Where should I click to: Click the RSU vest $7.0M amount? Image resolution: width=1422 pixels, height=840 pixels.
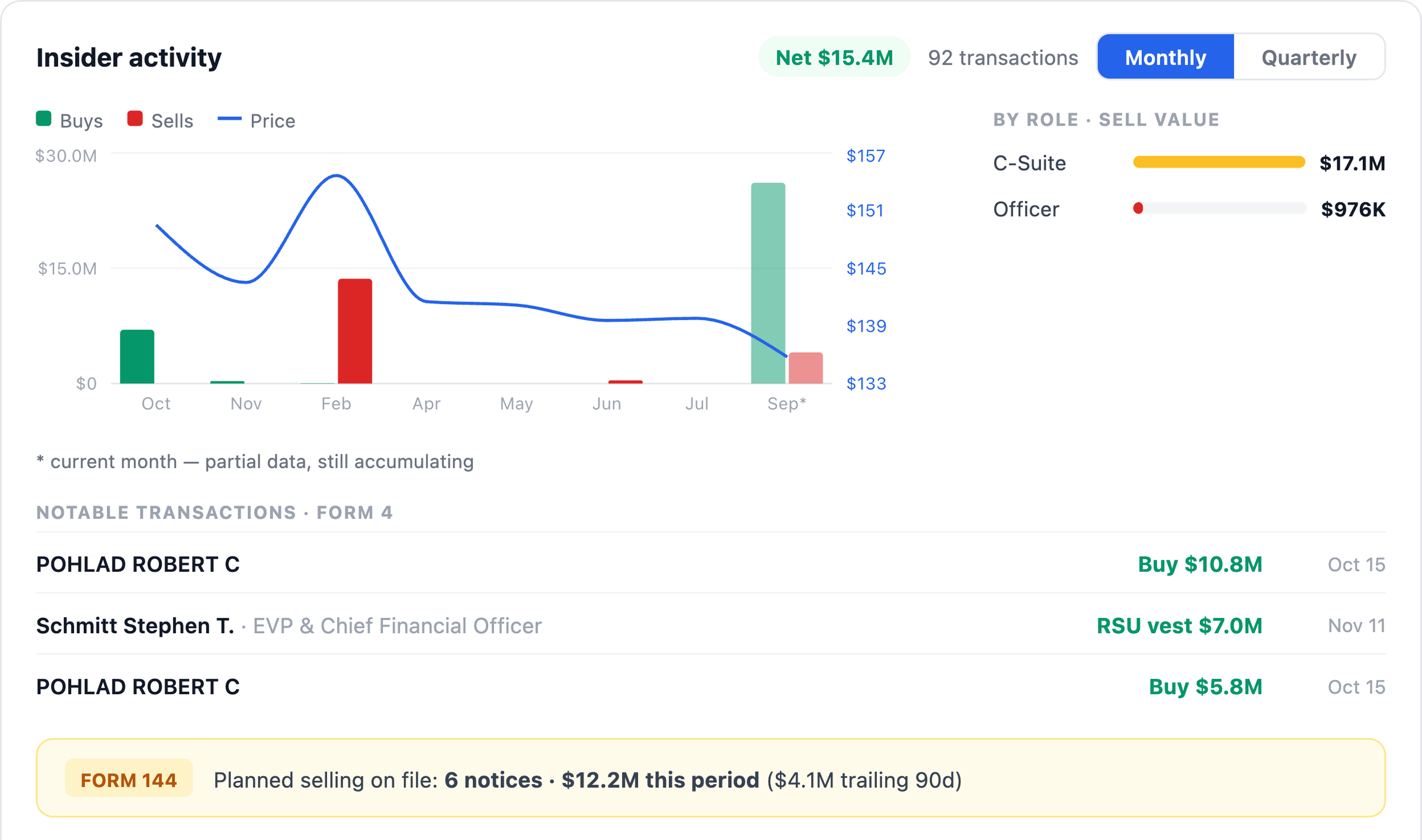(1179, 626)
